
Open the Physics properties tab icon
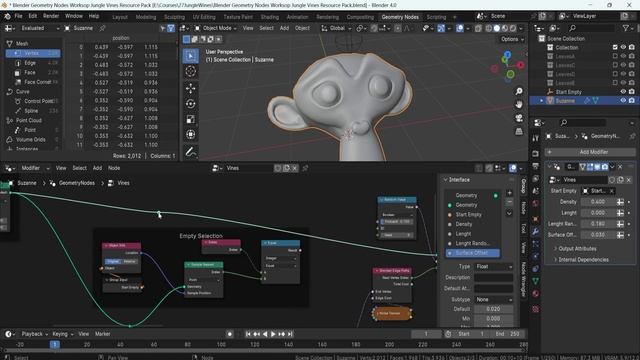point(536,256)
